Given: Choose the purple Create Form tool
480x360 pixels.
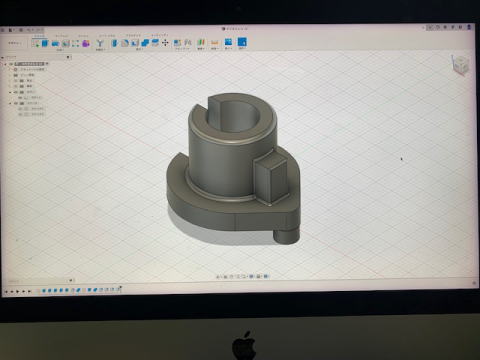Looking at the screenshot, I should 86,43.
